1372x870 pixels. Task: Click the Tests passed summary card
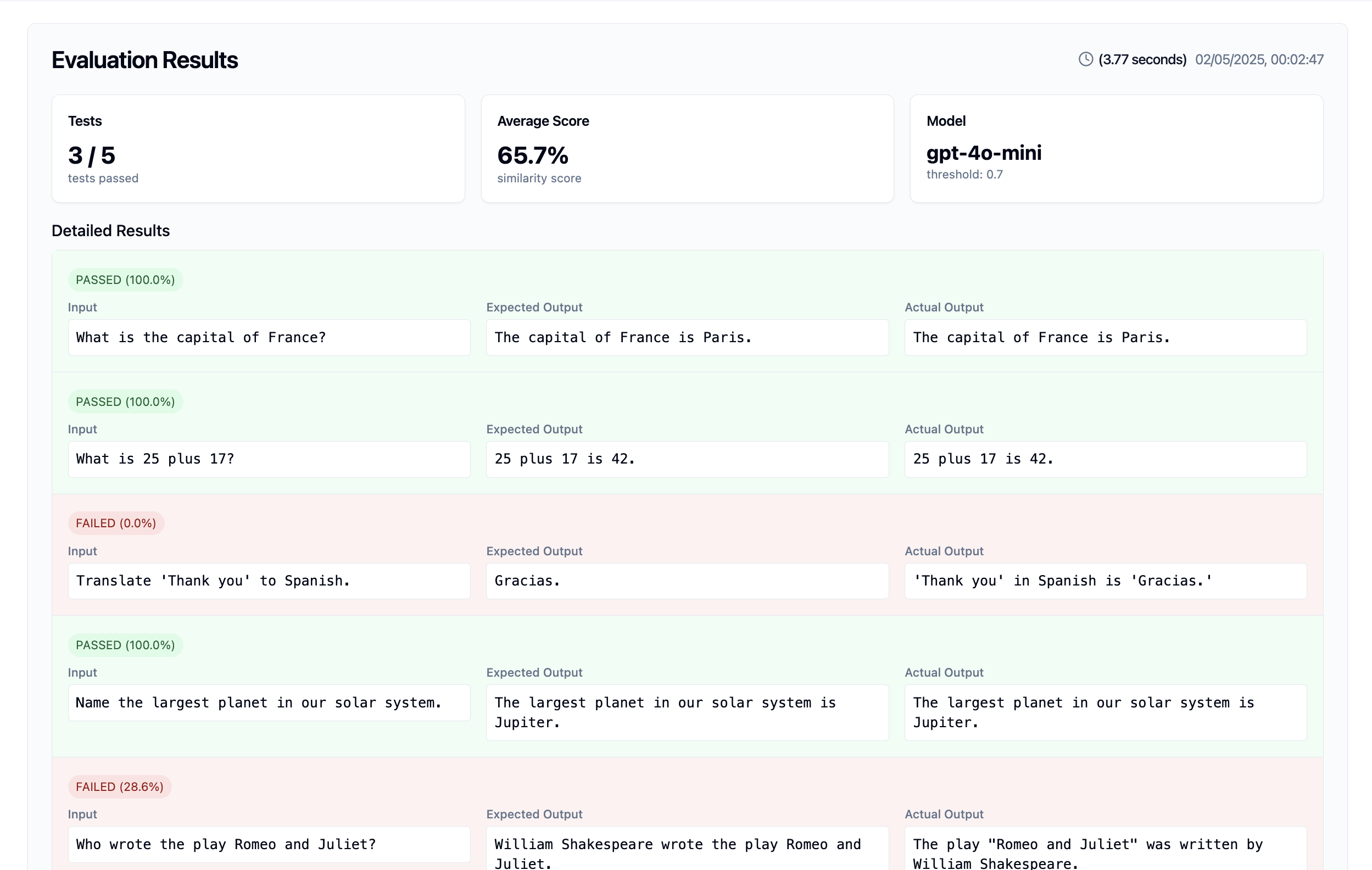click(x=258, y=149)
